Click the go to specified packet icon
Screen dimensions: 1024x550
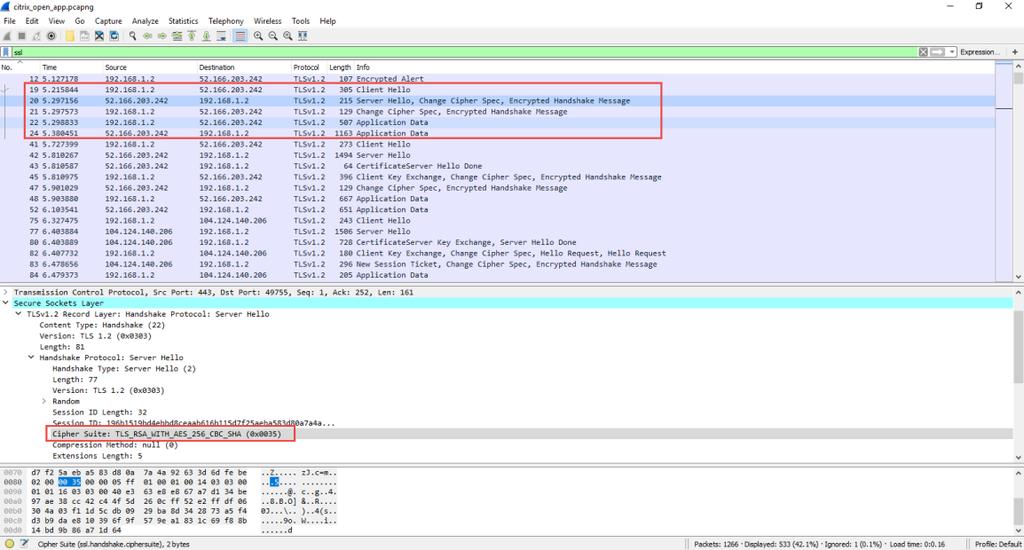pos(177,36)
